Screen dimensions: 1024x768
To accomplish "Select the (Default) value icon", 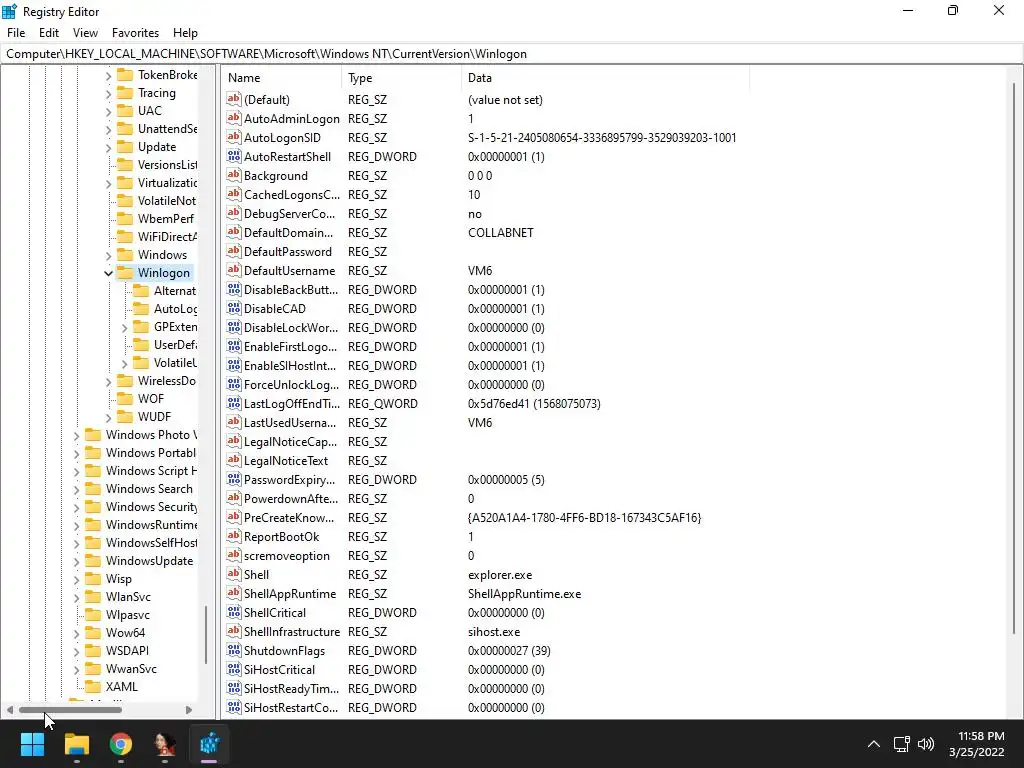I will (234, 99).
